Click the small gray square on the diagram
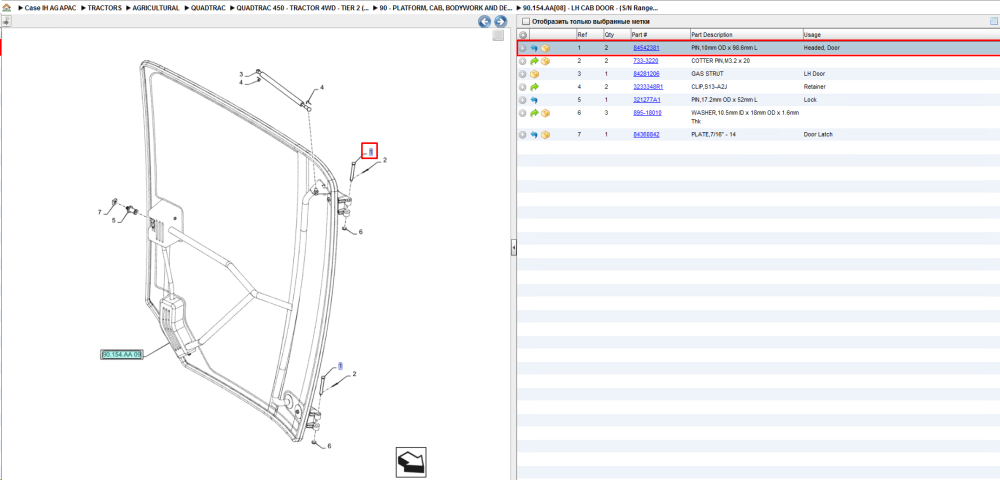This screenshot has height=480, width=1000. coord(499,36)
